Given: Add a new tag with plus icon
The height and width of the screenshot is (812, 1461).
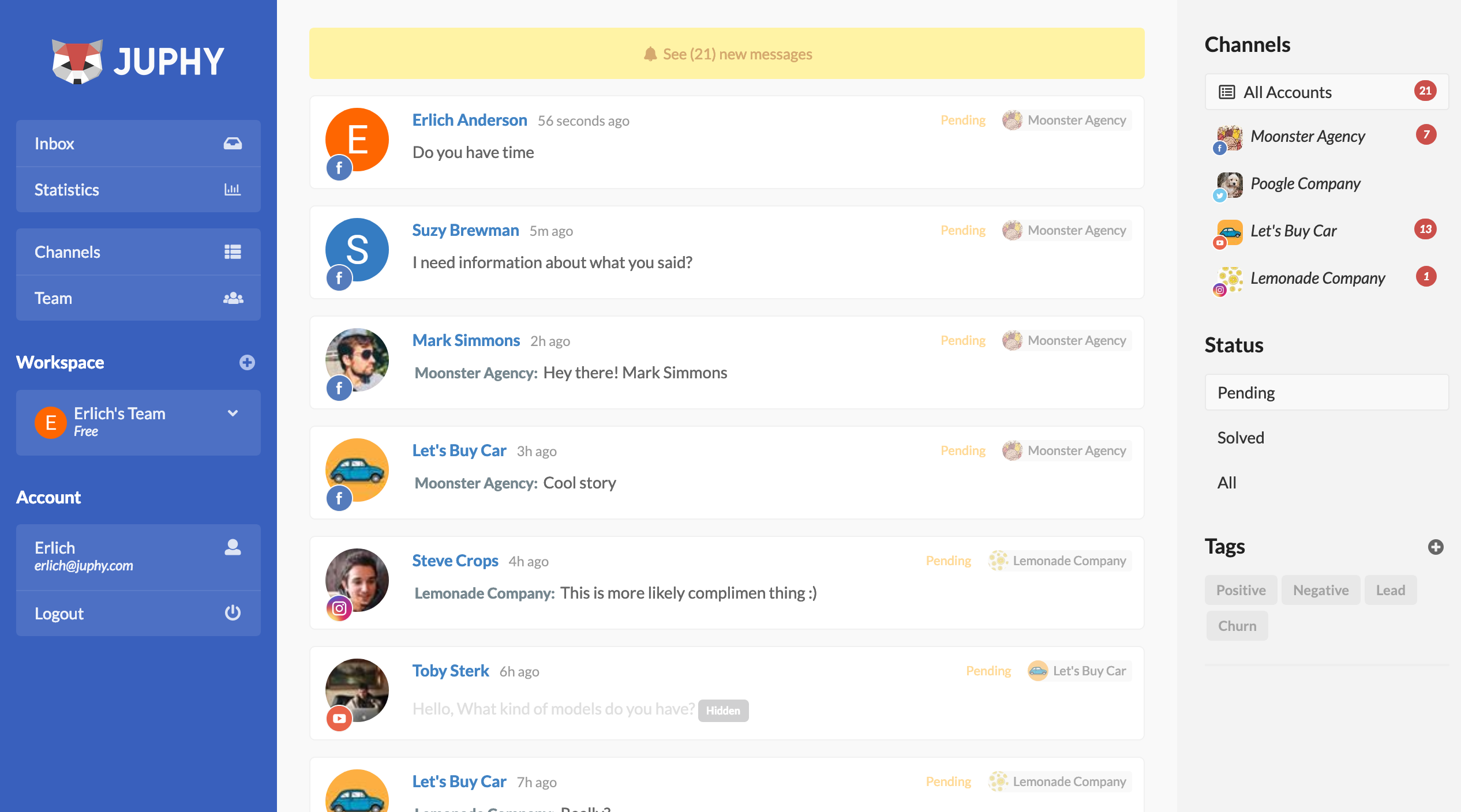Looking at the screenshot, I should click(1436, 547).
